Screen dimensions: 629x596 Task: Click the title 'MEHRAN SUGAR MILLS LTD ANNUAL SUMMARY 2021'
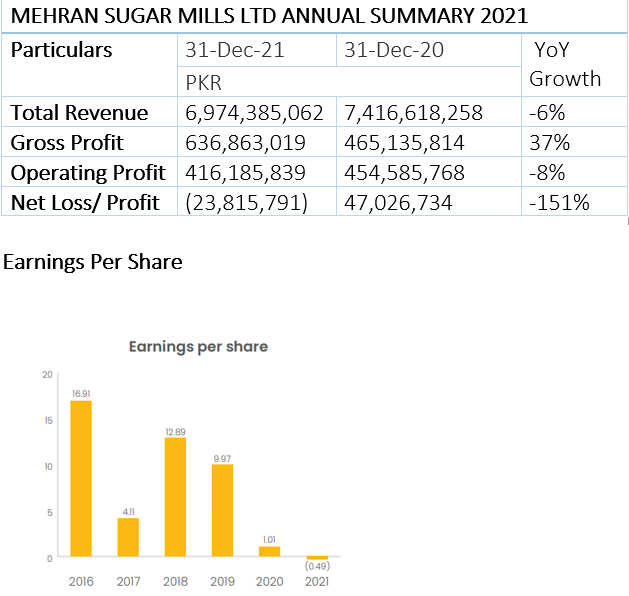click(269, 16)
